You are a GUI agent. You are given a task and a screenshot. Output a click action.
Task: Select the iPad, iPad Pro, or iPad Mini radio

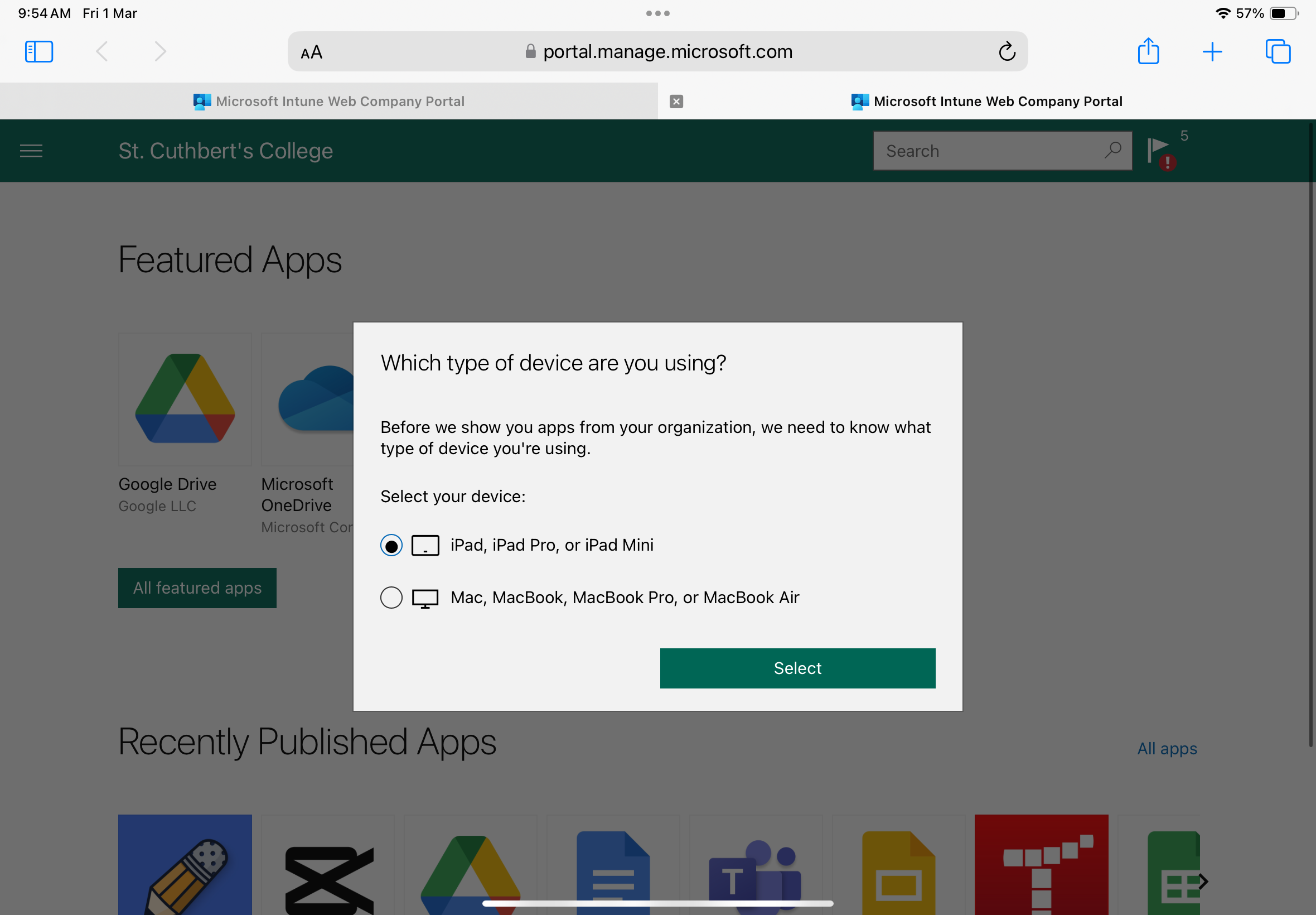click(391, 545)
